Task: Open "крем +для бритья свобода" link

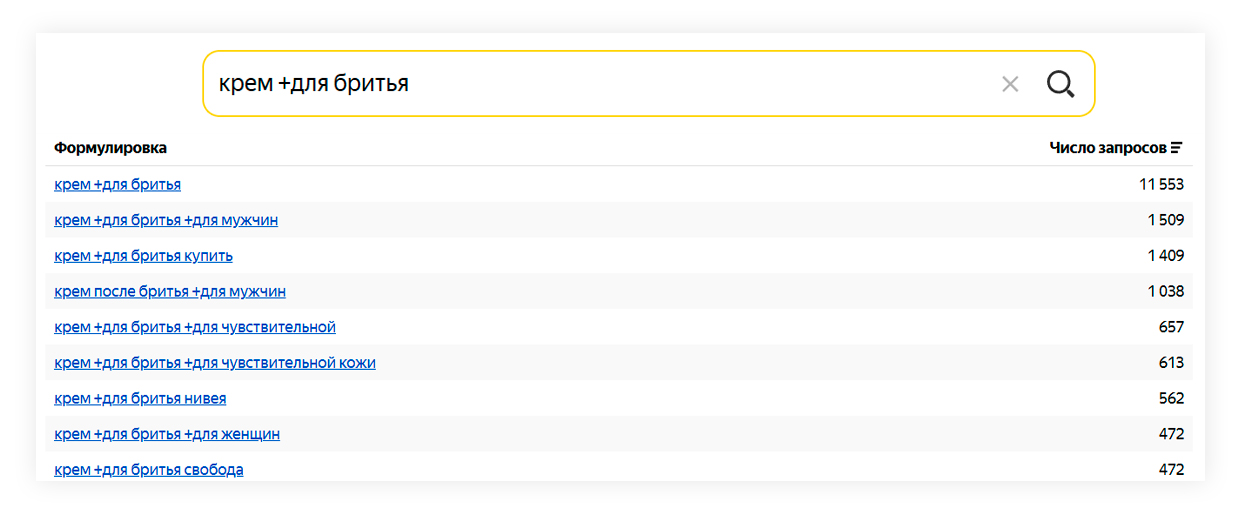Action: coord(149,470)
